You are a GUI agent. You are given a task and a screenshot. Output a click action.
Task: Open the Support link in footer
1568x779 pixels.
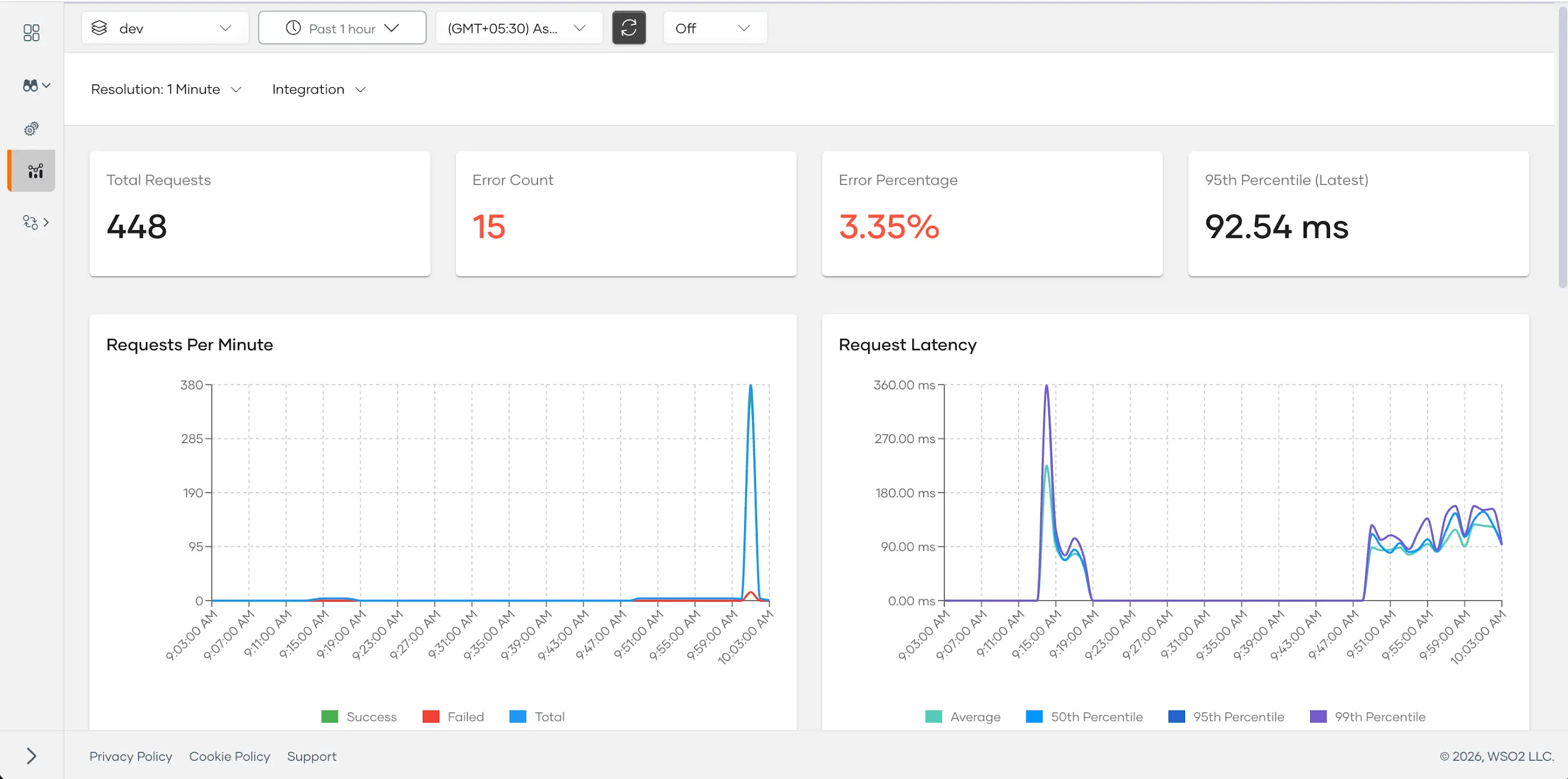click(311, 756)
